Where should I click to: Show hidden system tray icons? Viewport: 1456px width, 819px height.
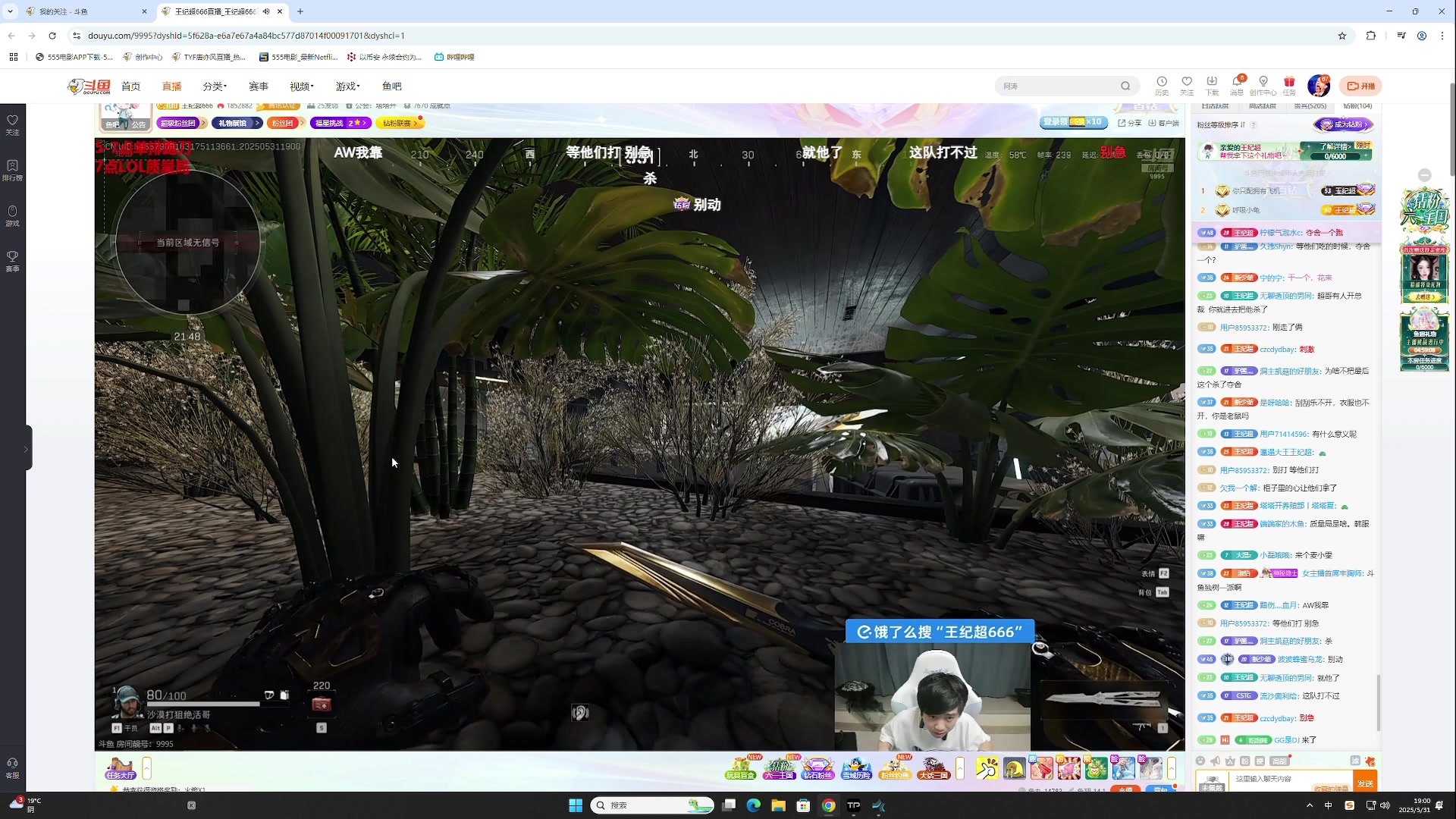pos(1310,805)
